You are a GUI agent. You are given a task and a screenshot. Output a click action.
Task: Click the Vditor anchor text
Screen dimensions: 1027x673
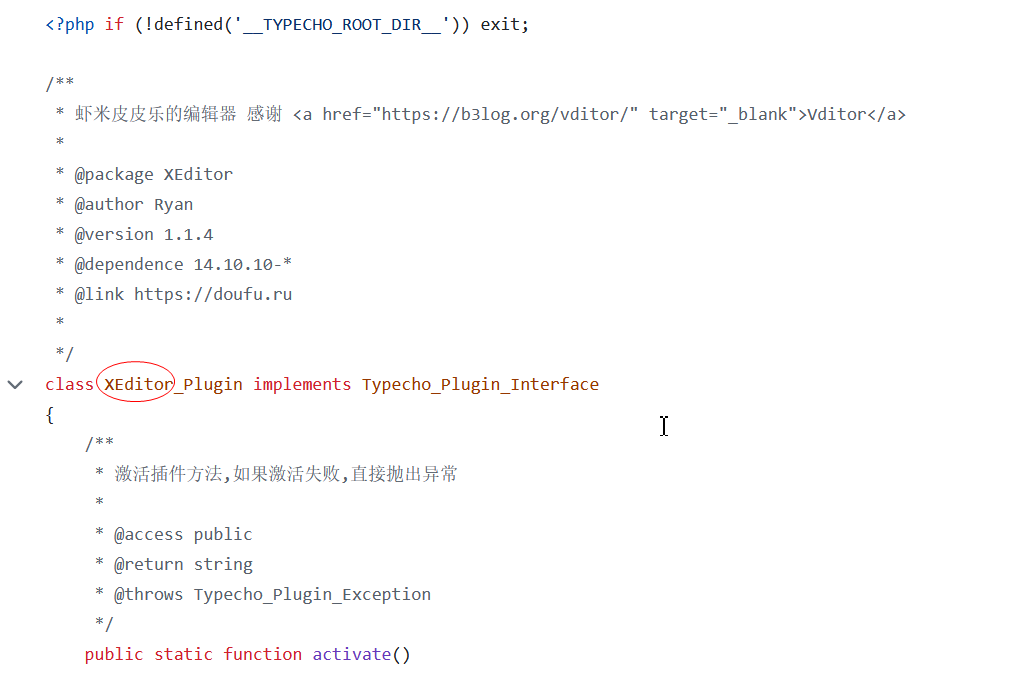(x=836, y=114)
